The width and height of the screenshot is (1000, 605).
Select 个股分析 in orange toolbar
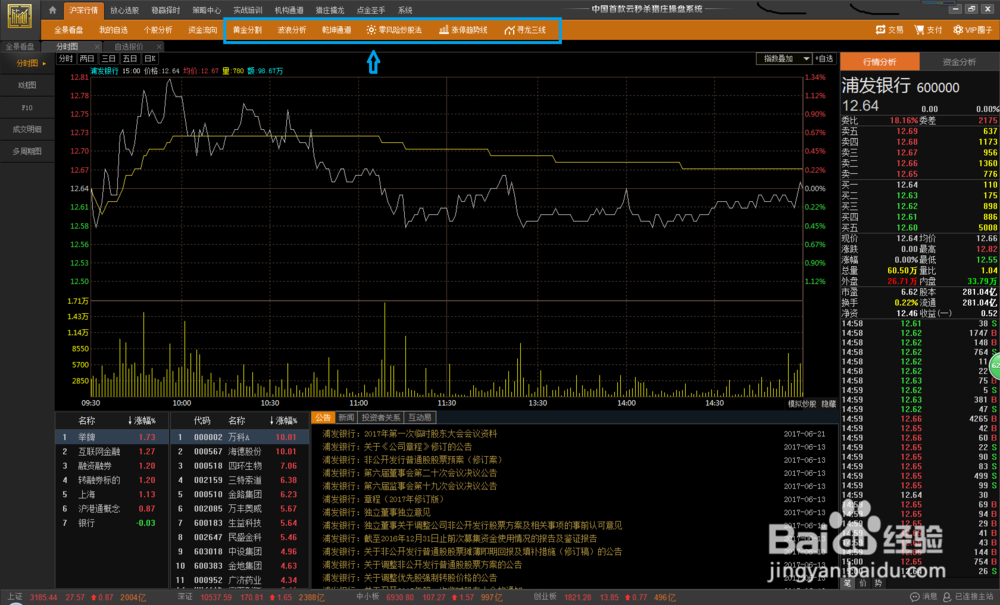(x=158, y=30)
